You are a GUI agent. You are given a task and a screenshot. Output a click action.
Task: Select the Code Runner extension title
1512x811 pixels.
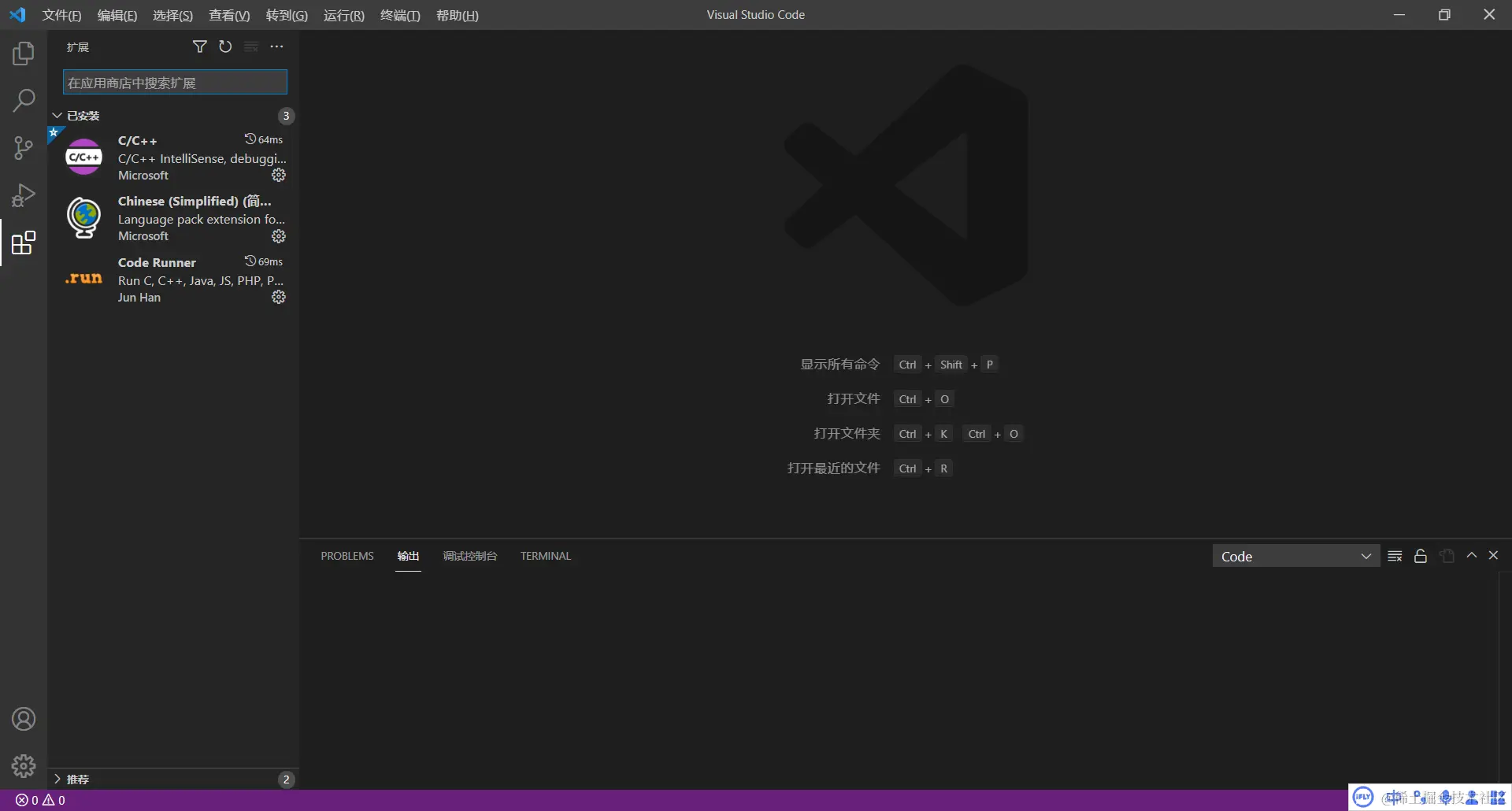tap(157, 262)
